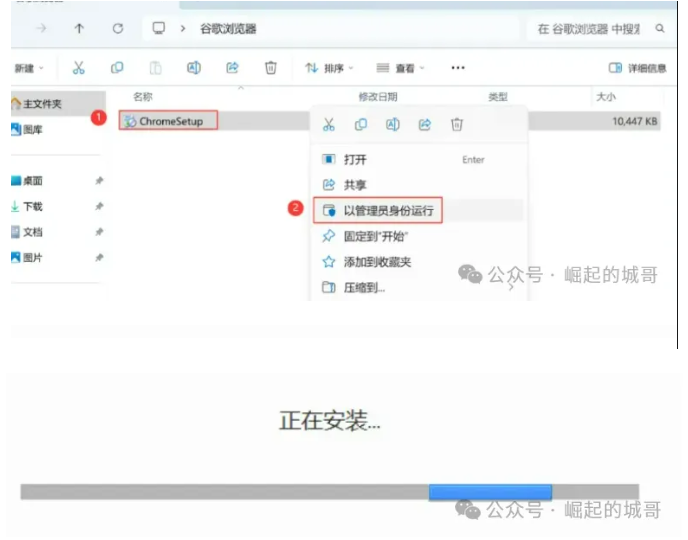Sort by the 类型 column header
Screen dimensions: 688x540
coord(498,97)
